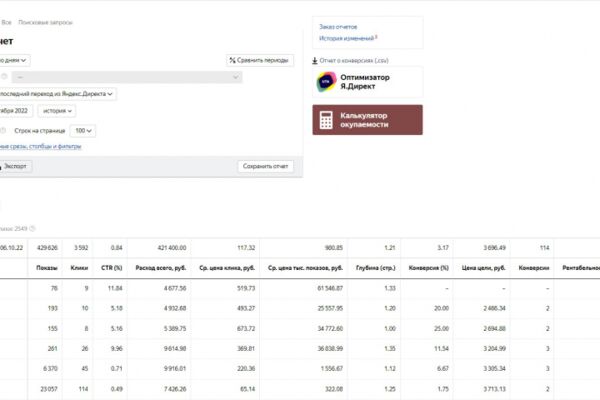Viewport: 600px width, 400px height.
Task: Click the help icon next to 2549
Action: pos(33,229)
